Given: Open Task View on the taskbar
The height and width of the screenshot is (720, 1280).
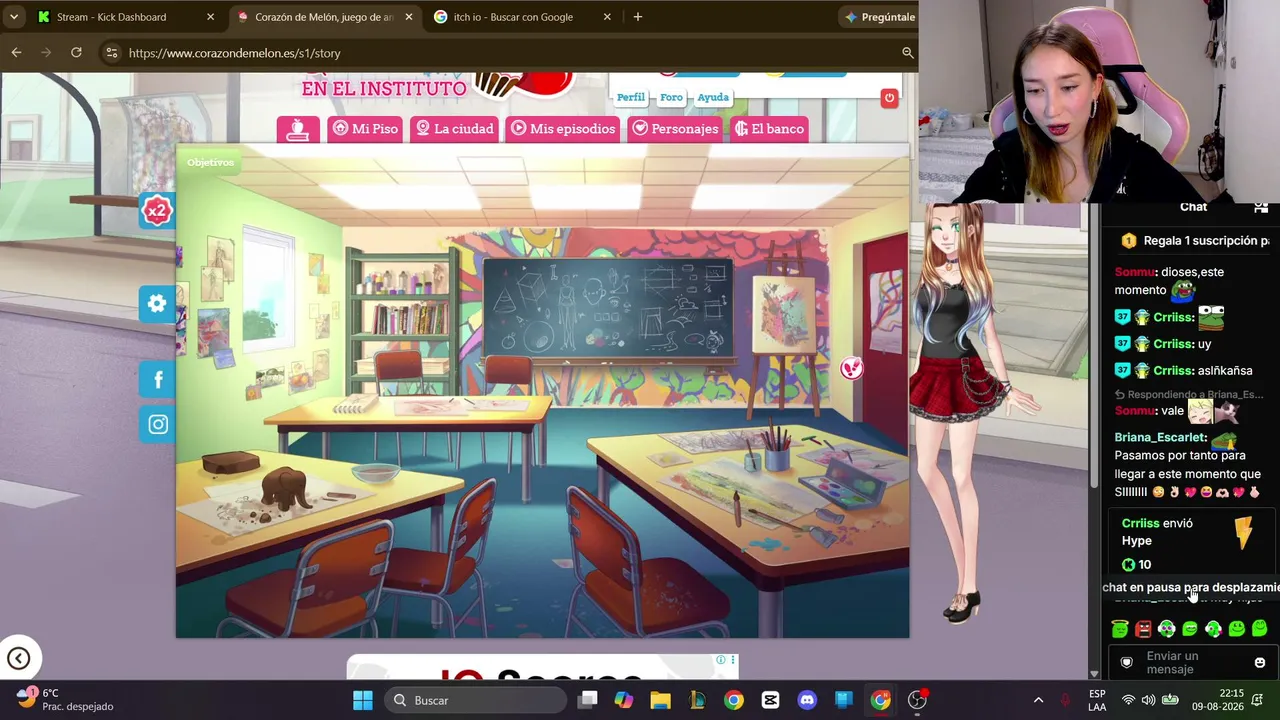Looking at the screenshot, I should 587,700.
